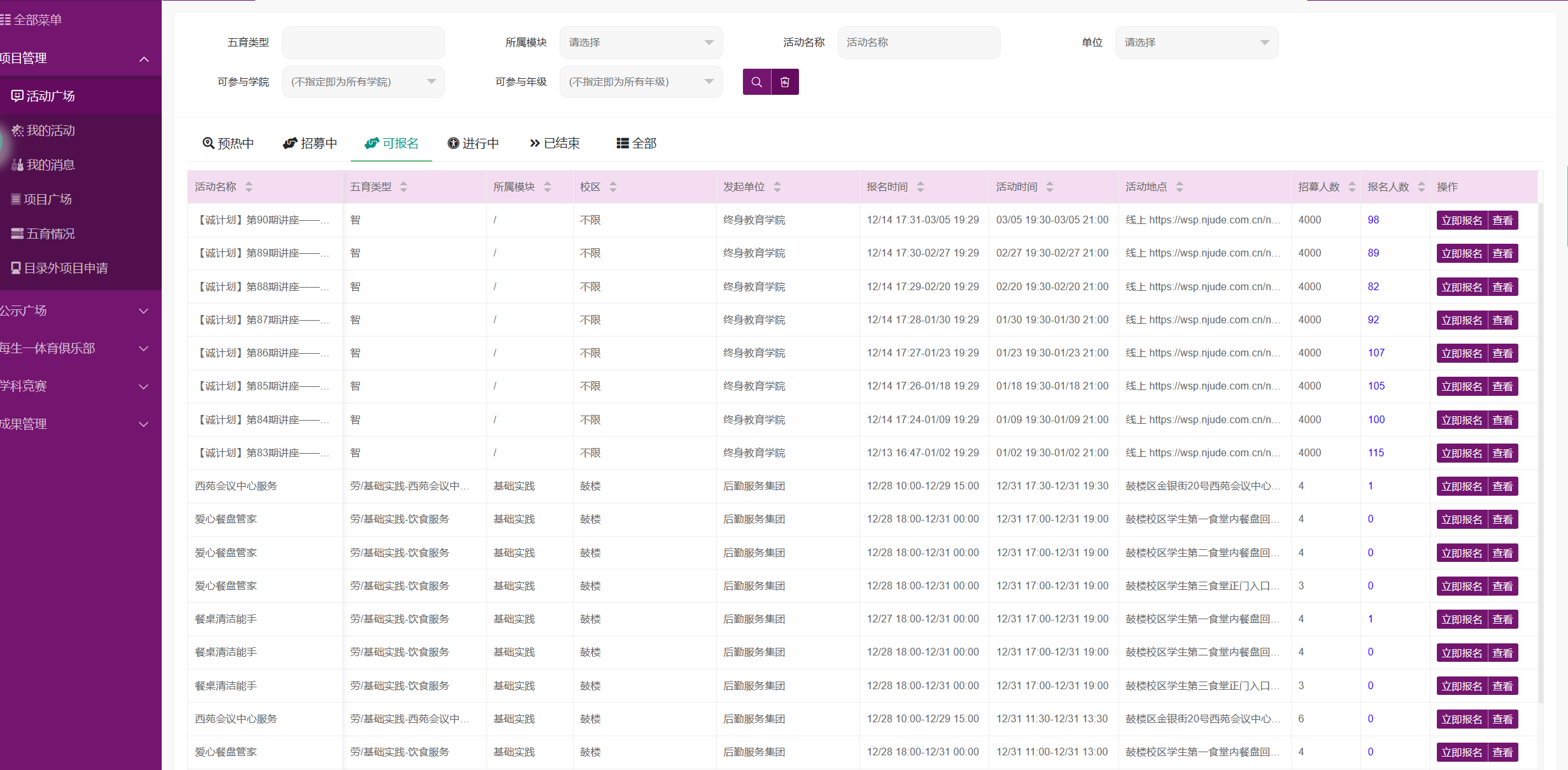Open the 所属模块 dropdown
The image size is (1568, 770).
(x=640, y=43)
